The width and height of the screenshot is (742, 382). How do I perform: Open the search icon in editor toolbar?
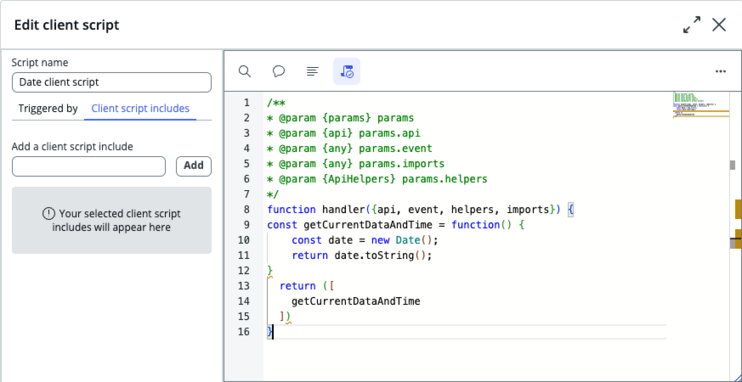pos(245,71)
